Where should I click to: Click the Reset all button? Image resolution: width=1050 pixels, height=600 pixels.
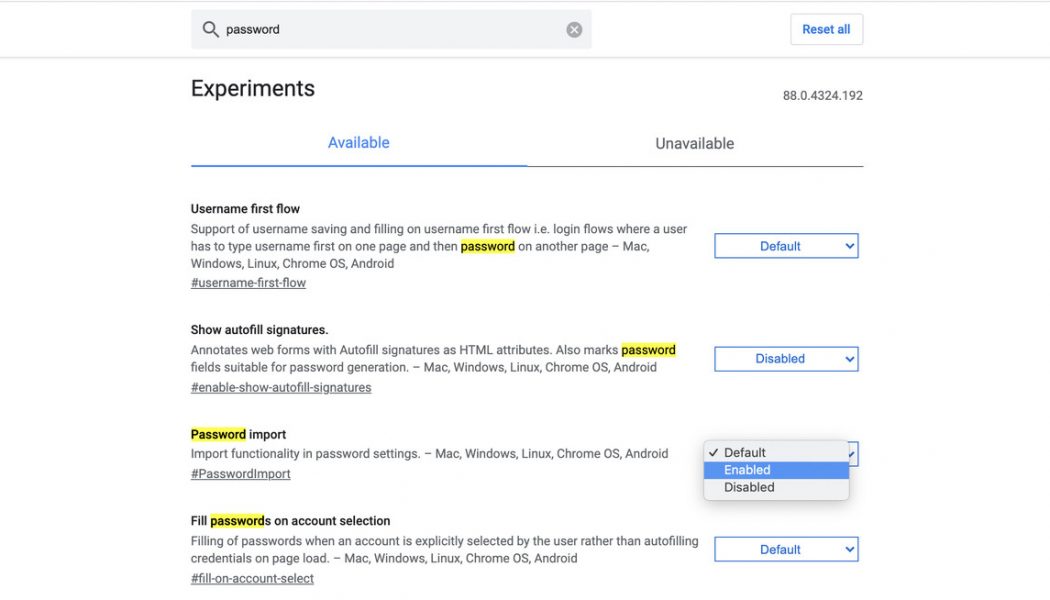coord(826,29)
